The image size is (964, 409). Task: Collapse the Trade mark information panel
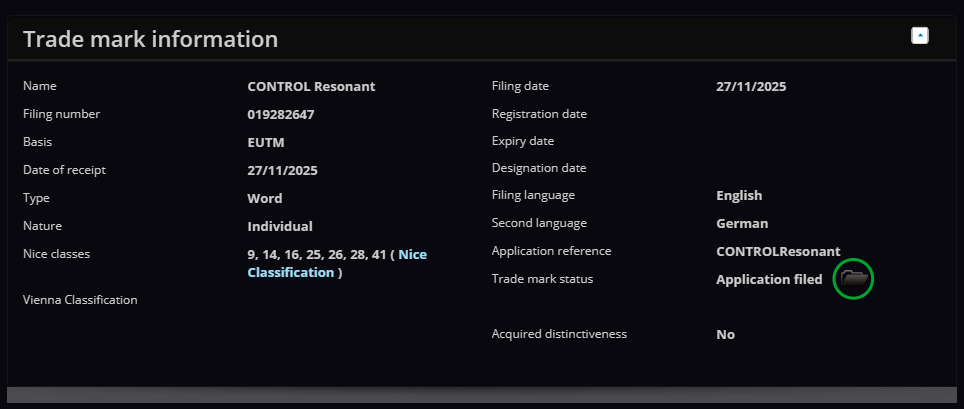pyautogui.click(x=920, y=36)
